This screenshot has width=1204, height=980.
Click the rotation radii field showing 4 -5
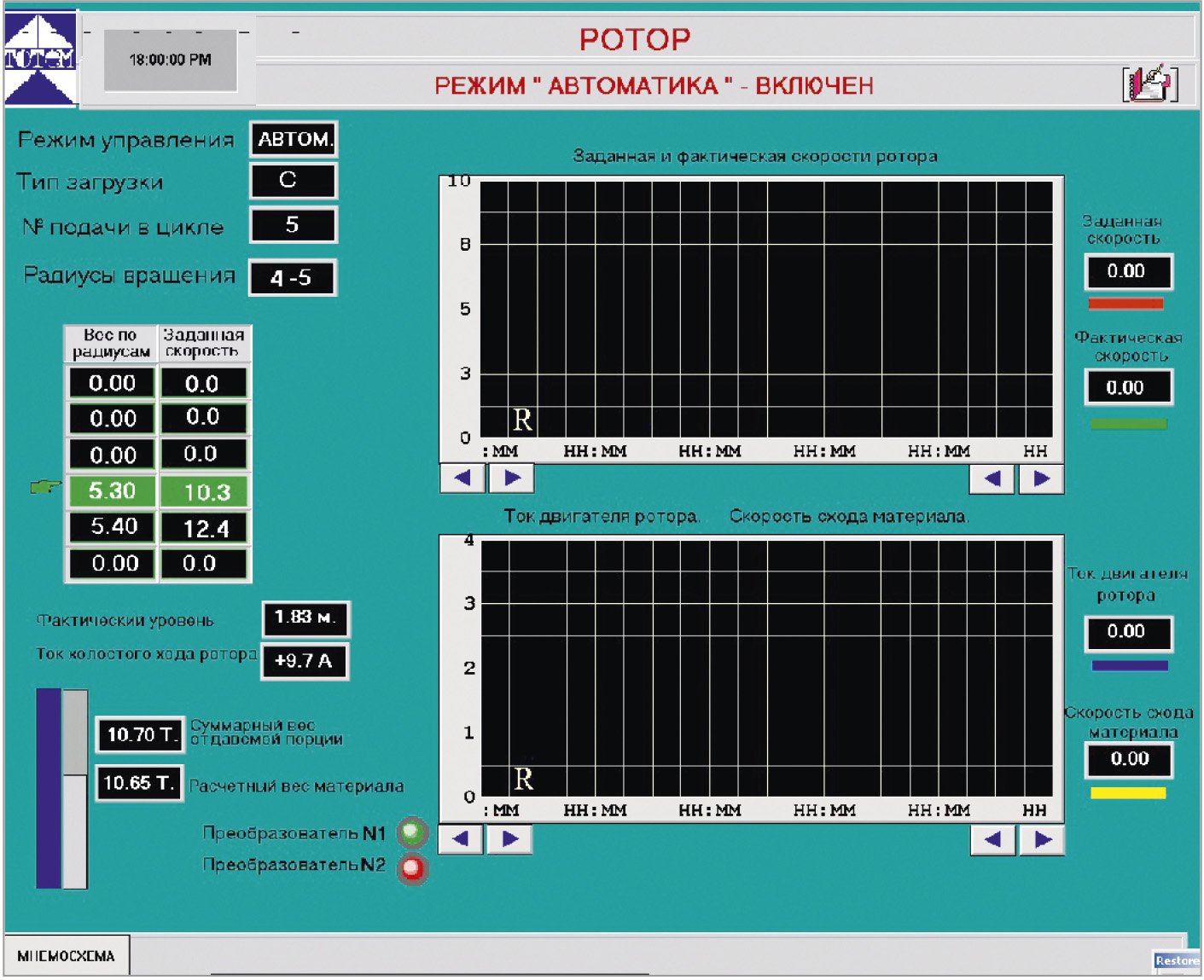pos(293,278)
